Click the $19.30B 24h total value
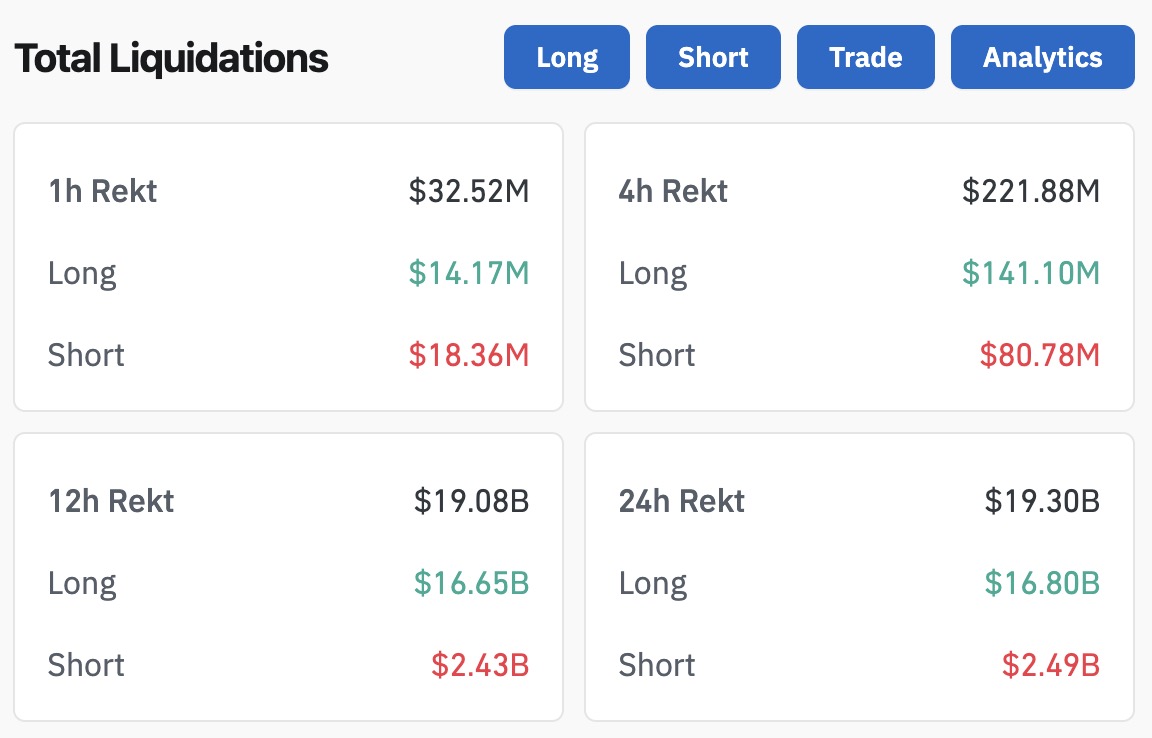The image size is (1152, 738). (1042, 501)
